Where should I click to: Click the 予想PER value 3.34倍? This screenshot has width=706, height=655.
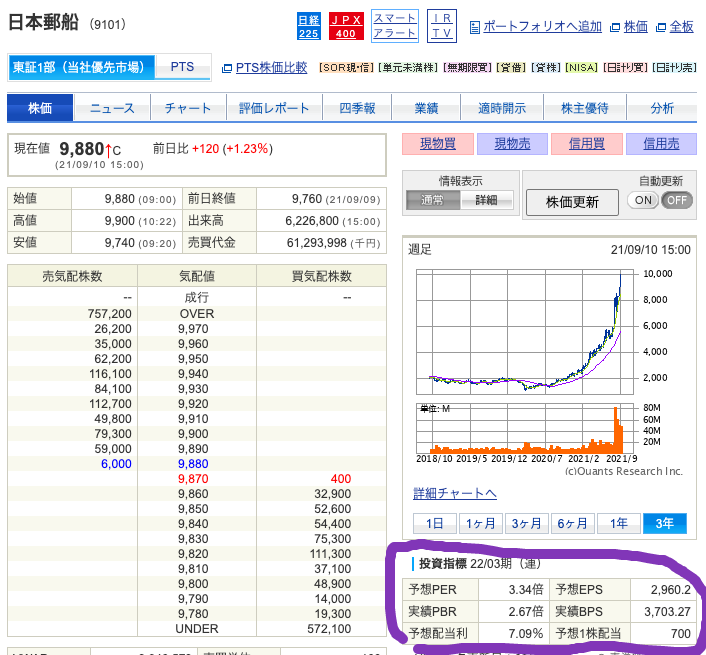point(525,590)
